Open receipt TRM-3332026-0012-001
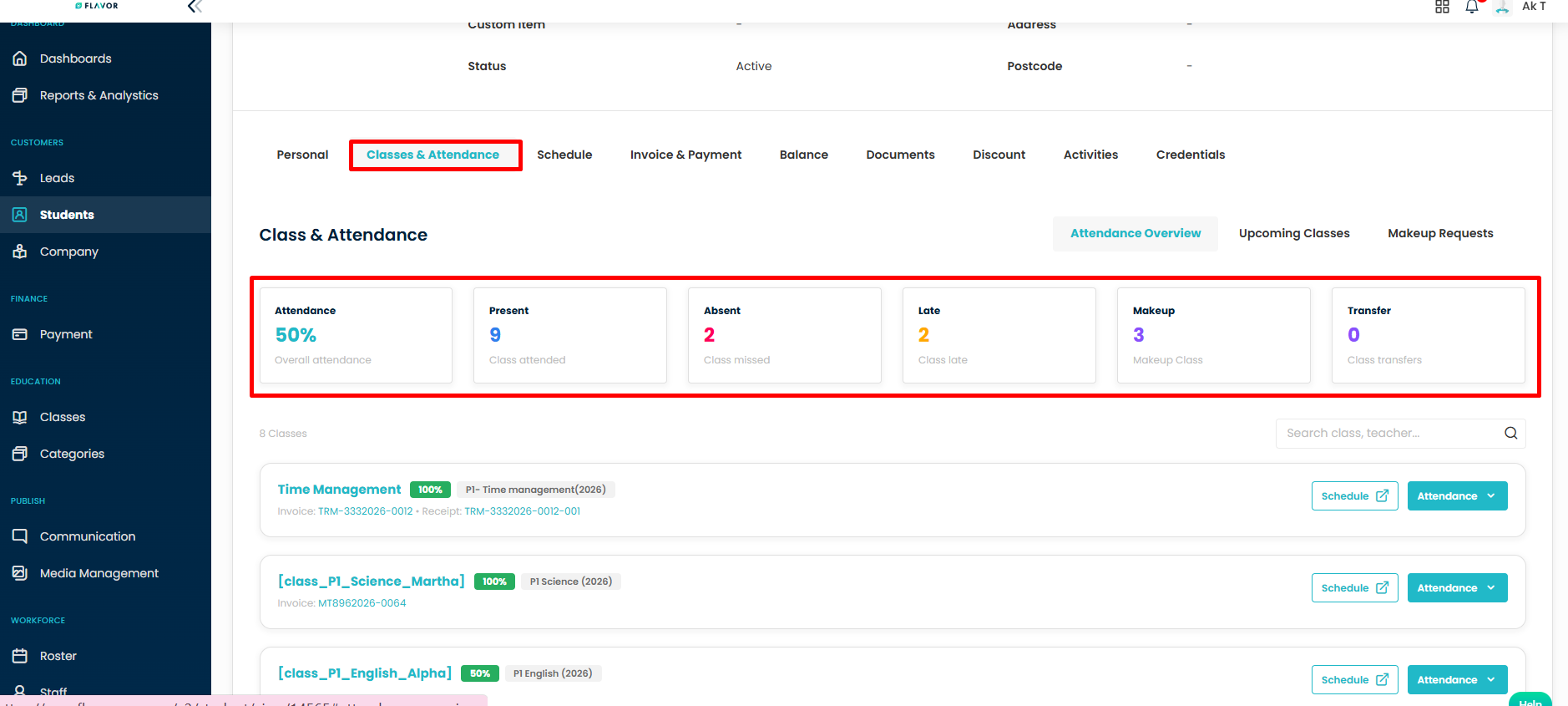Image resolution: width=1568 pixels, height=706 pixels. 522,511
